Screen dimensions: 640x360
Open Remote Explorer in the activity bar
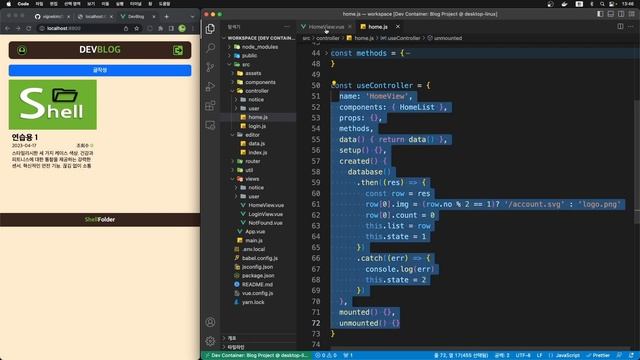coord(210,125)
